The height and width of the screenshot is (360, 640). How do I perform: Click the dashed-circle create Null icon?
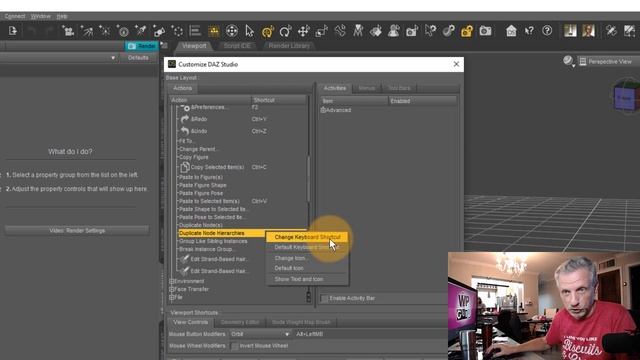[178, 31]
